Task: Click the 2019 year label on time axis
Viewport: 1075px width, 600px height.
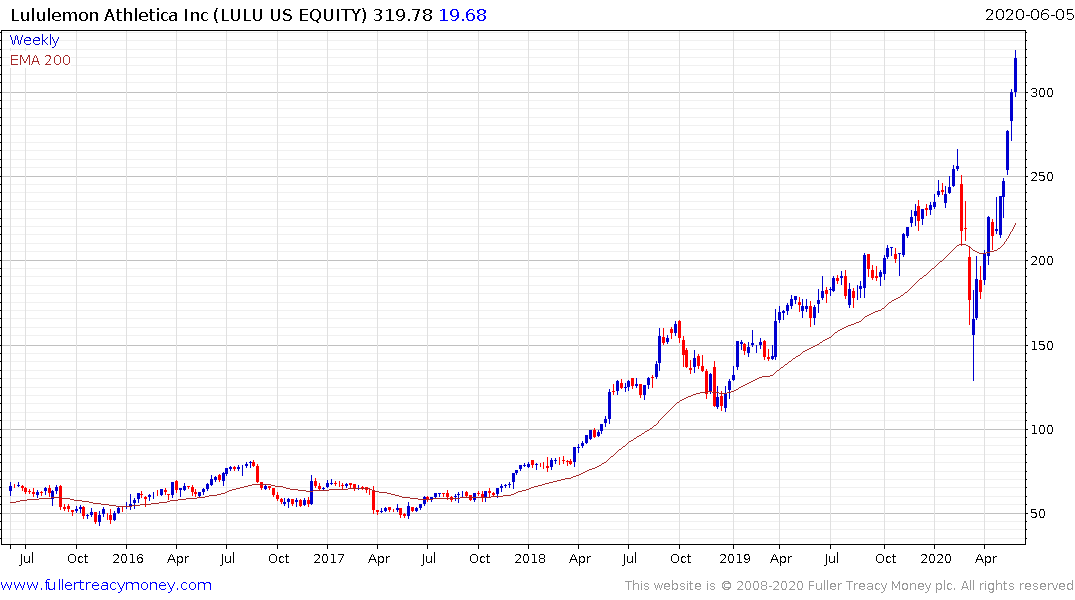Action: click(x=735, y=559)
